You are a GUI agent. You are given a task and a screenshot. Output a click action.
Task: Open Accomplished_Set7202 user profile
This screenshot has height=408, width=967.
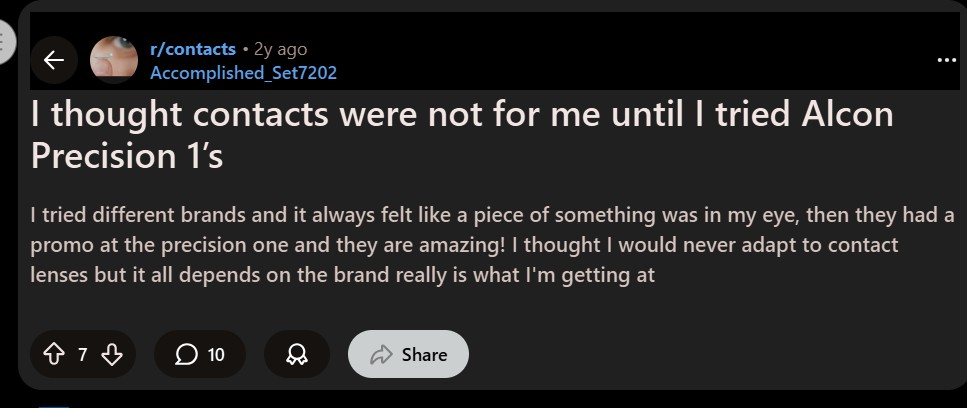point(243,72)
